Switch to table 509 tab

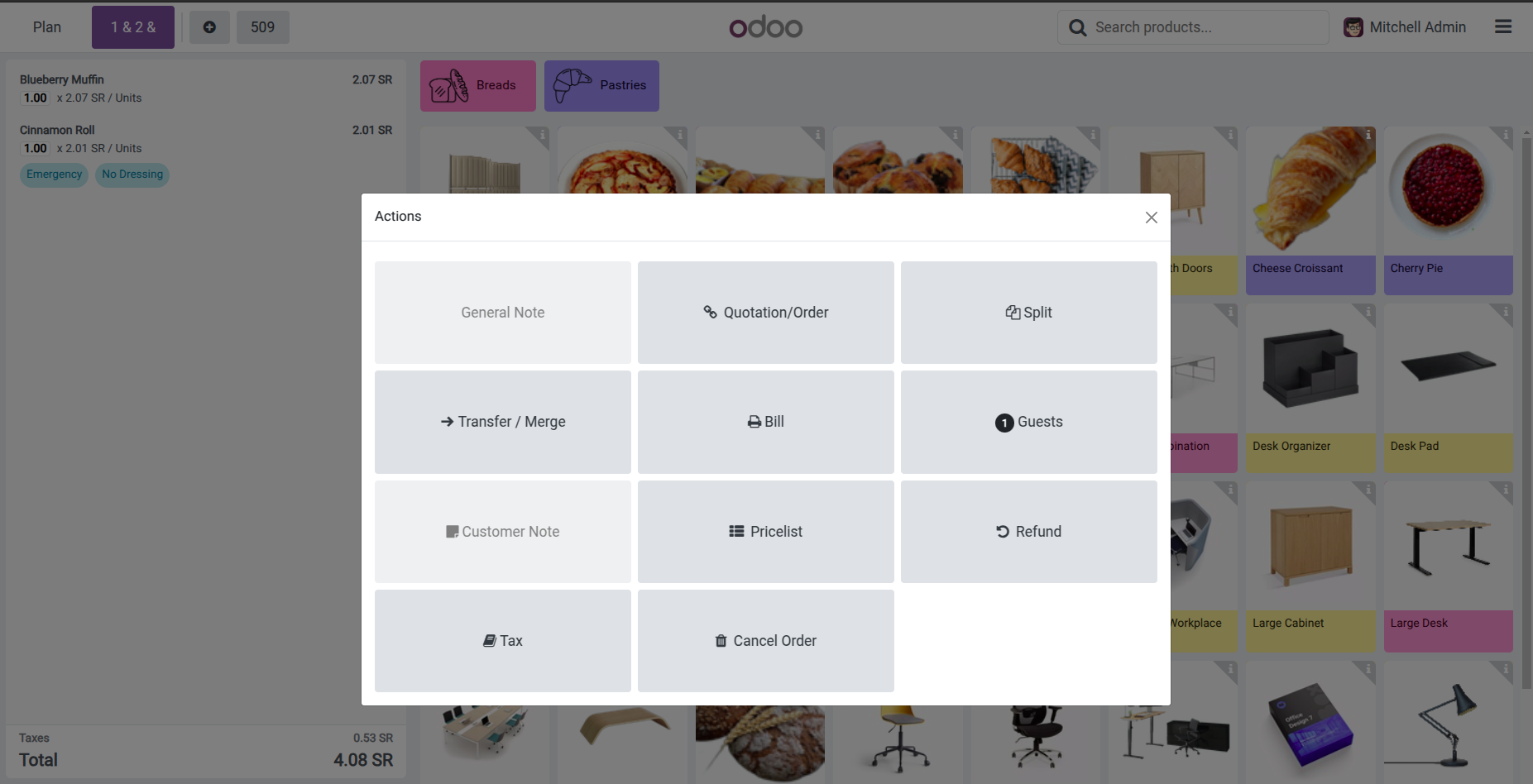click(262, 26)
